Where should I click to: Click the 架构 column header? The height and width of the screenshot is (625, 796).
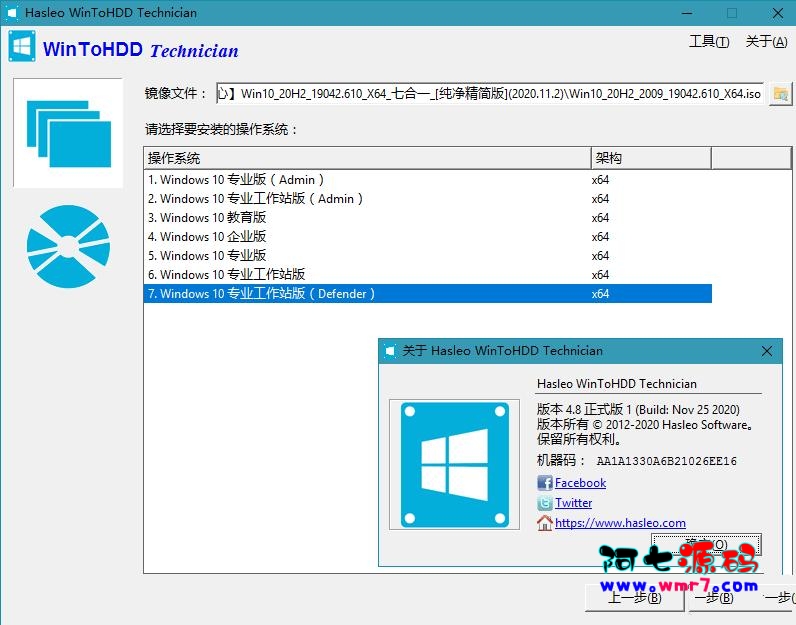[651, 158]
